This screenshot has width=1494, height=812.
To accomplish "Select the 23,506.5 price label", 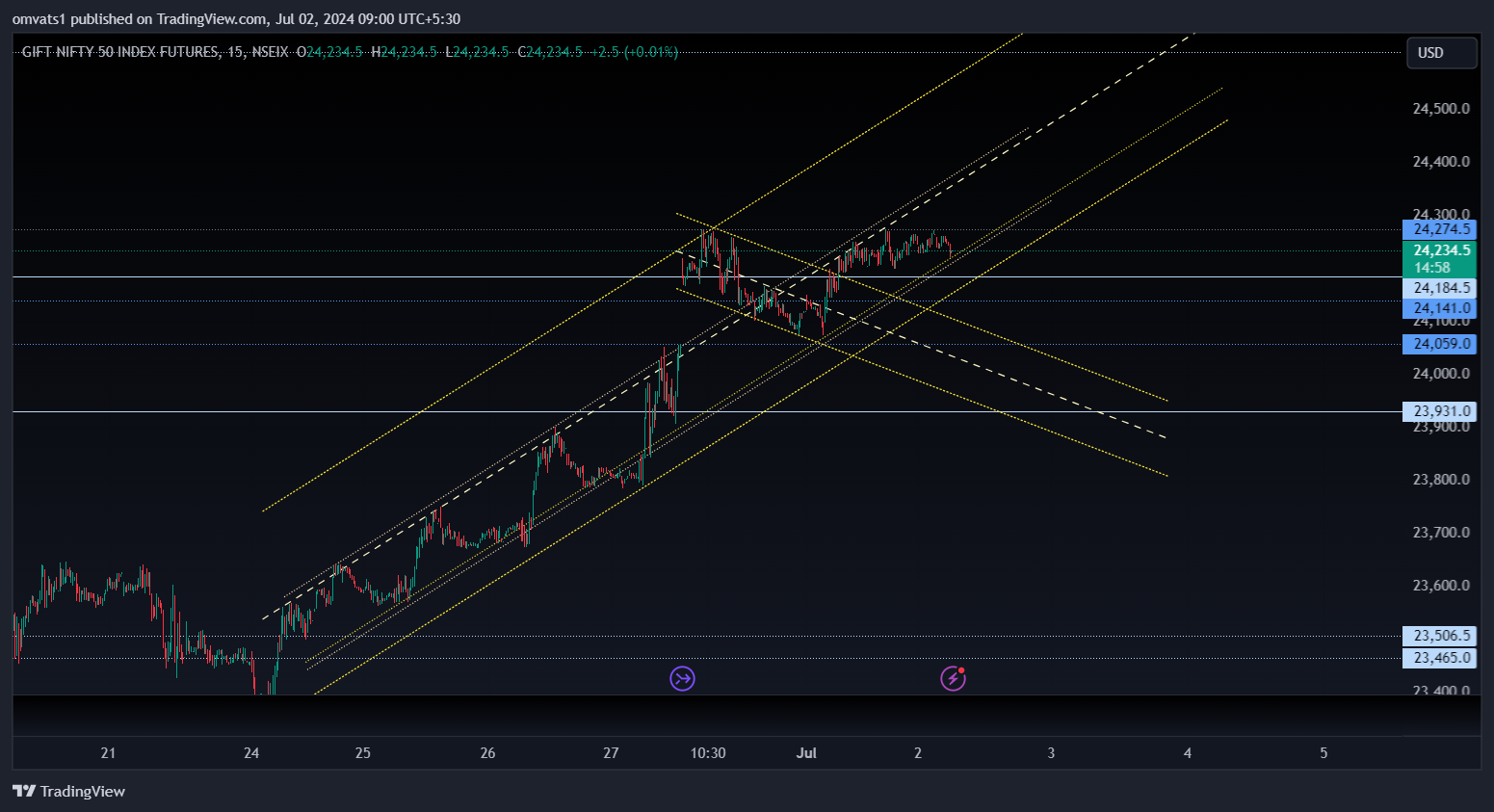I will [x=1440, y=636].
